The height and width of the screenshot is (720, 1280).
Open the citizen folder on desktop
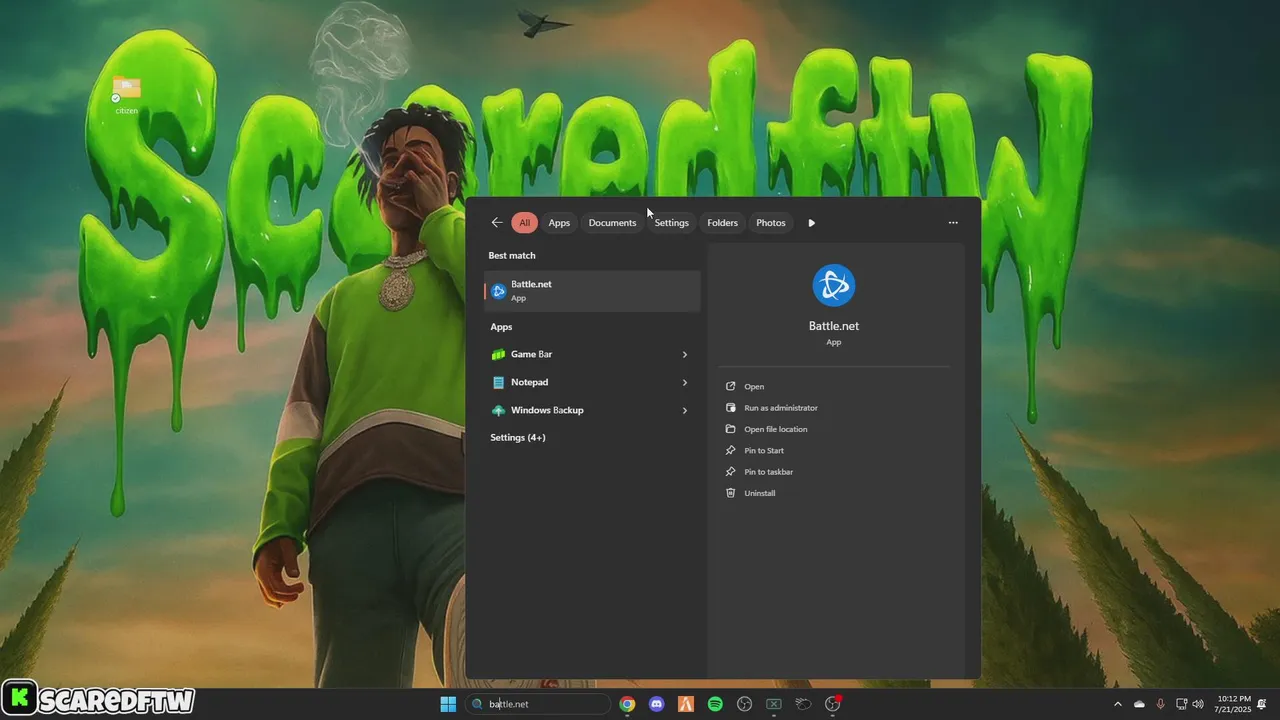(x=126, y=95)
